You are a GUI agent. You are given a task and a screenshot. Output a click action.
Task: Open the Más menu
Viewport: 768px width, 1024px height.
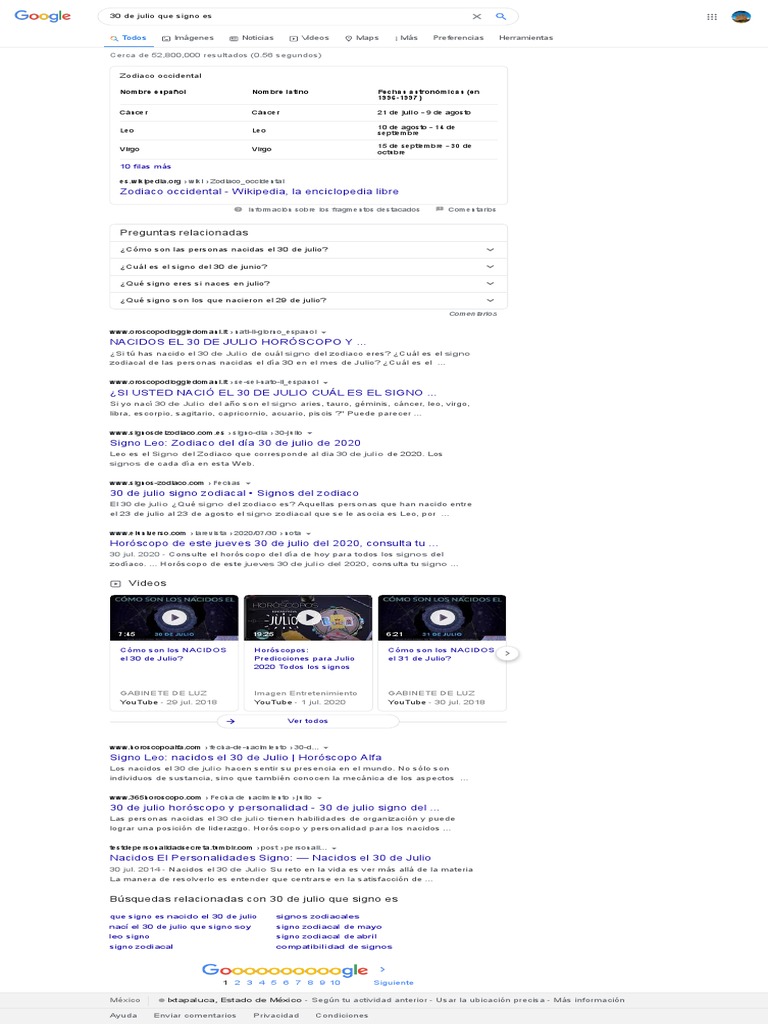406,38
